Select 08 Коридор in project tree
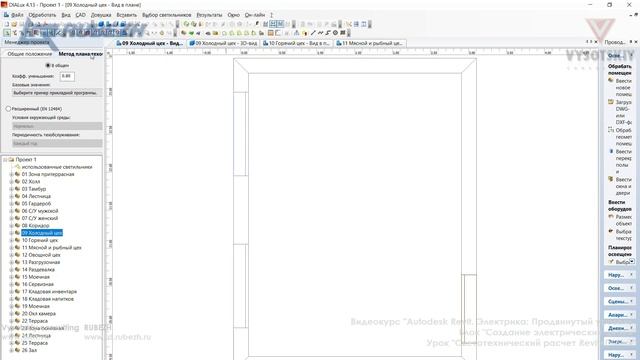 35,226
